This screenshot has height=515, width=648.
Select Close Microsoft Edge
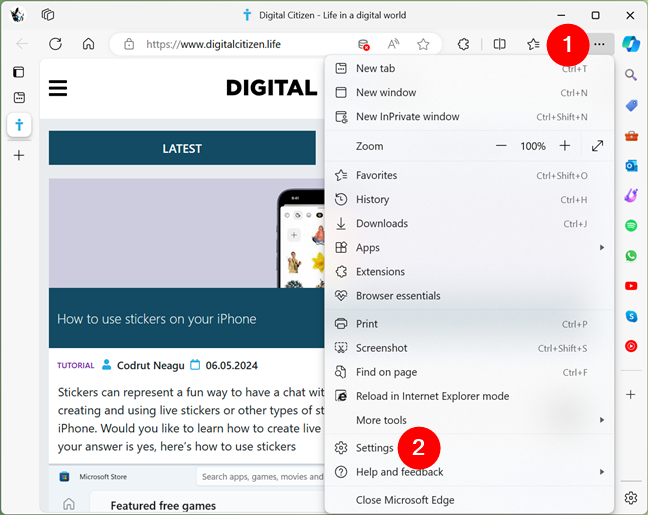[x=469, y=500]
